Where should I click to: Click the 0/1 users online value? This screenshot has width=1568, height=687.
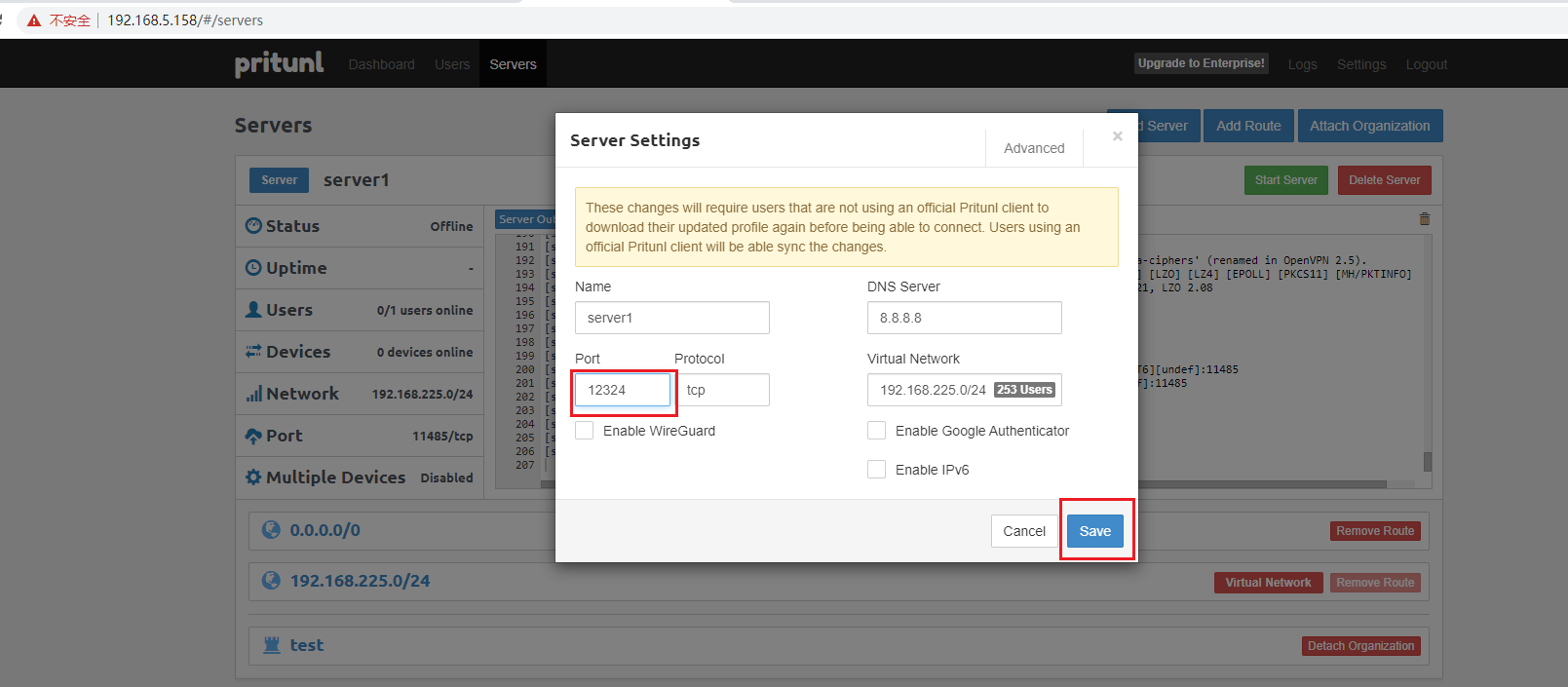(x=425, y=310)
